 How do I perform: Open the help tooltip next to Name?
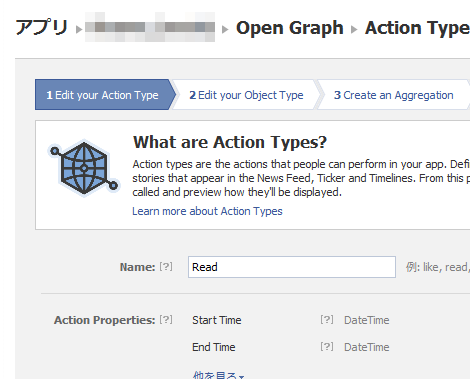(x=166, y=266)
